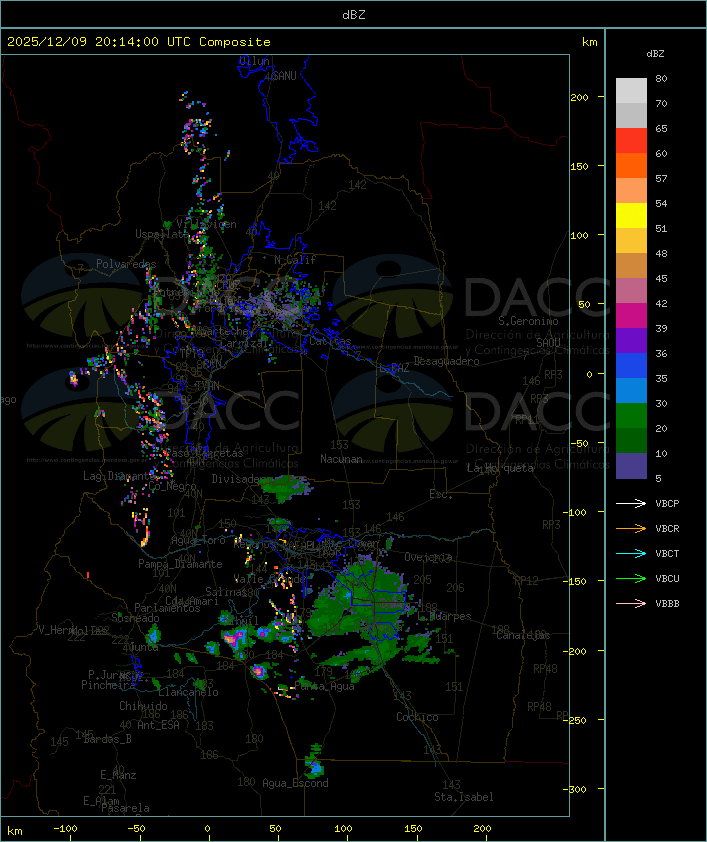This screenshot has height=842, width=707.
Task: Click the timestamp '2025/12/09 20:14:00 UTC Composite'
Action: coord(139,42)
